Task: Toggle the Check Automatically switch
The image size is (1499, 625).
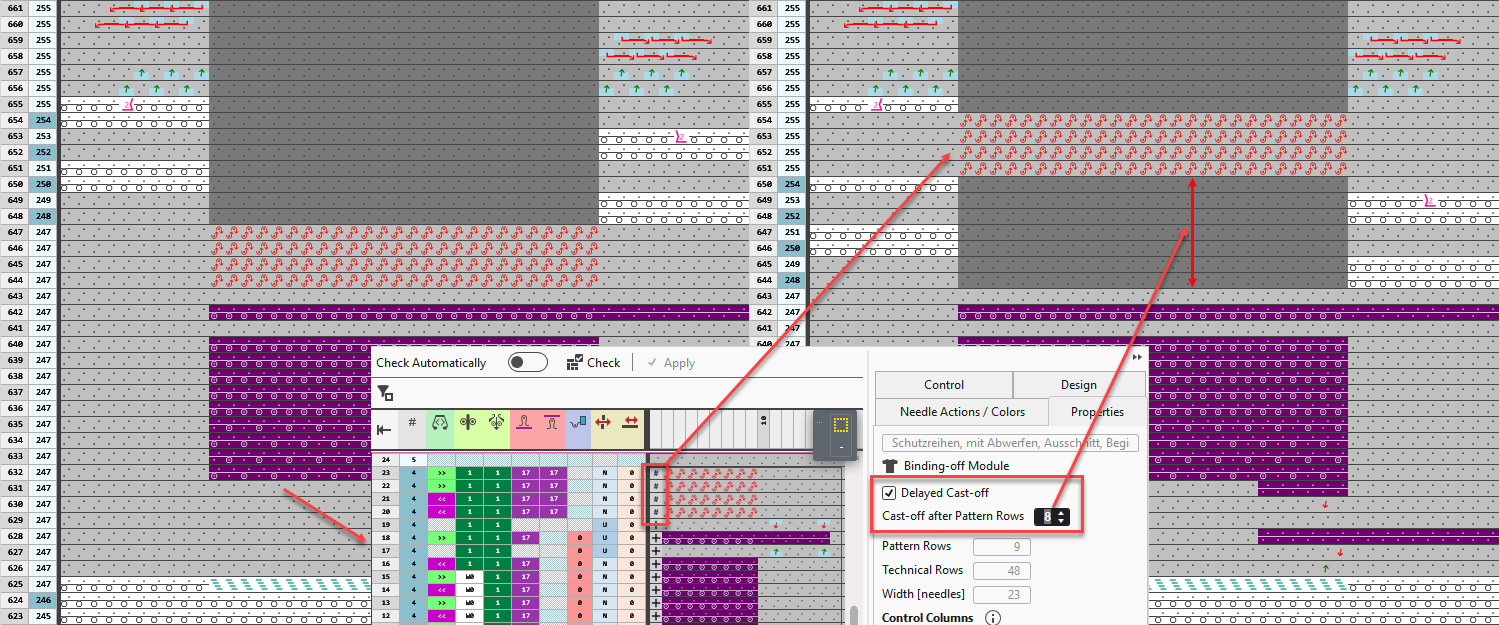Action: point(527,362)
